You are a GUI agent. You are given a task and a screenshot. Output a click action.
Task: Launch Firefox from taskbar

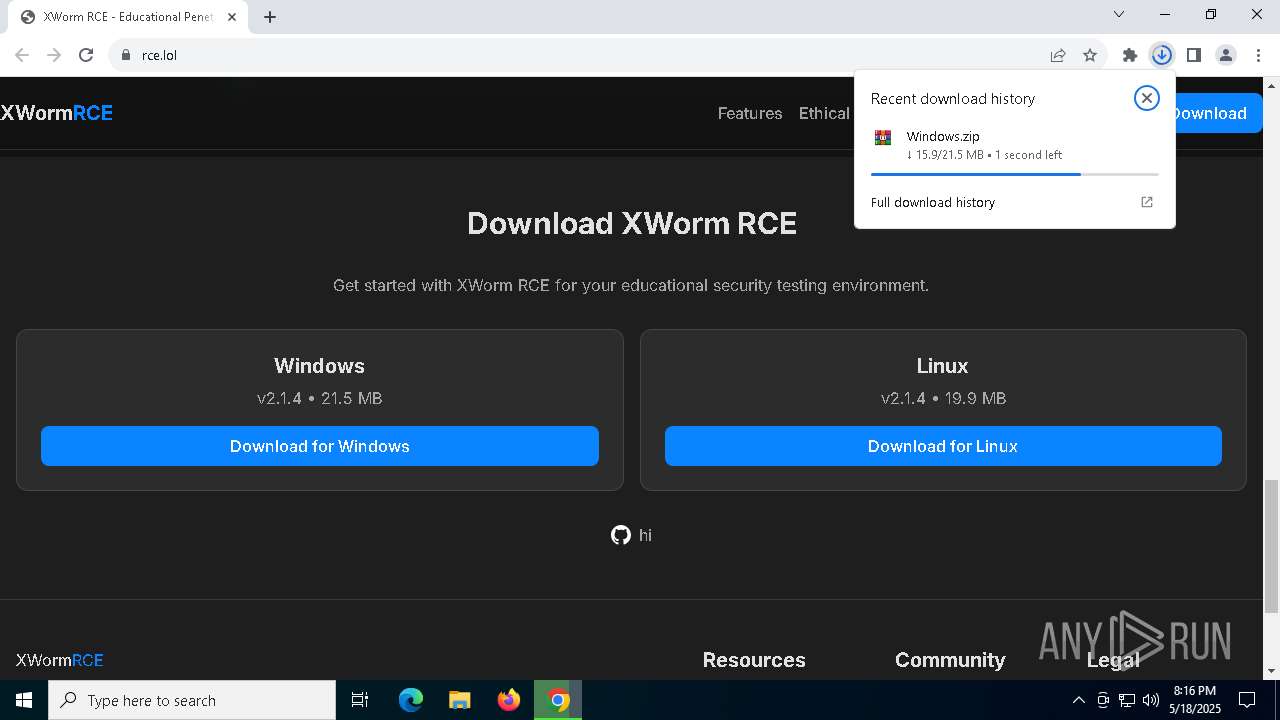coord(509,700)
